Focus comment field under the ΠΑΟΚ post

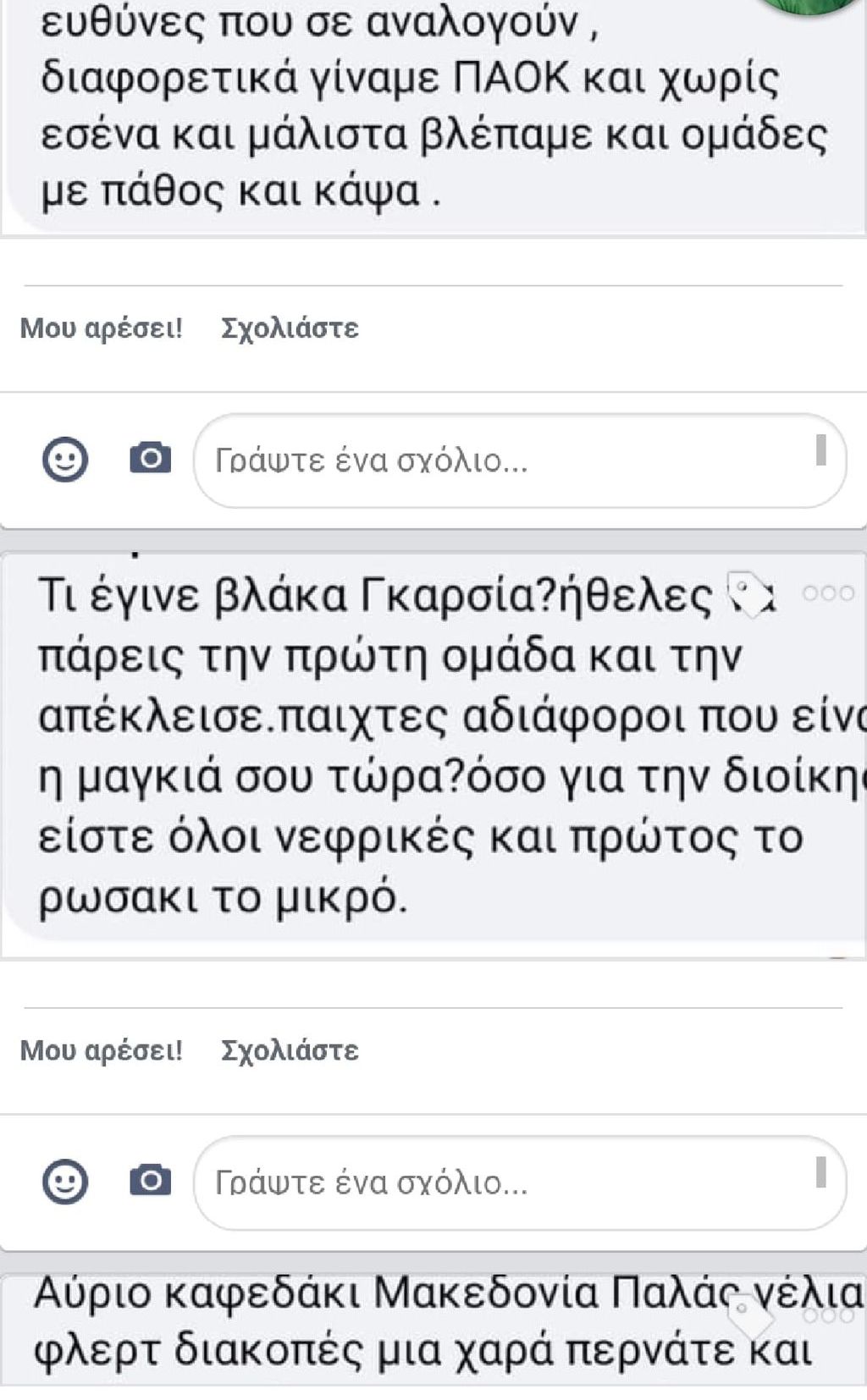point(520,460)
